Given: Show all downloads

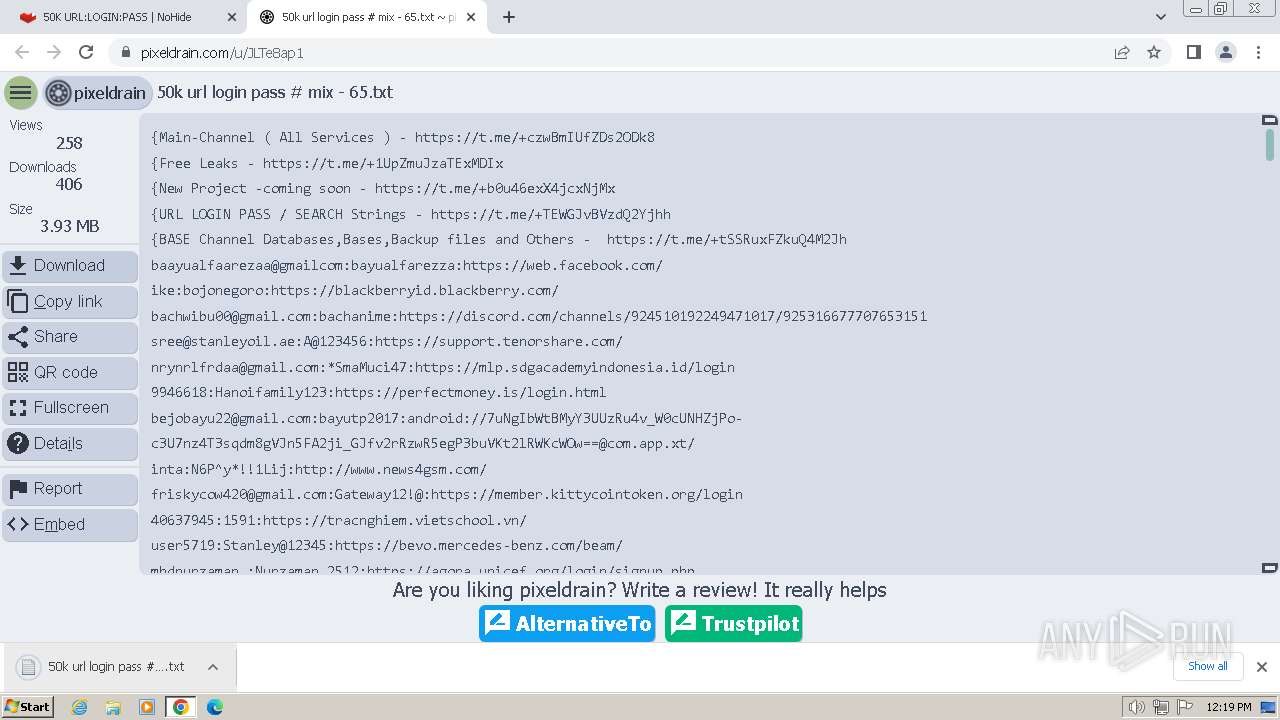Looking at the screenshot, I should [x=1208, y=667].
